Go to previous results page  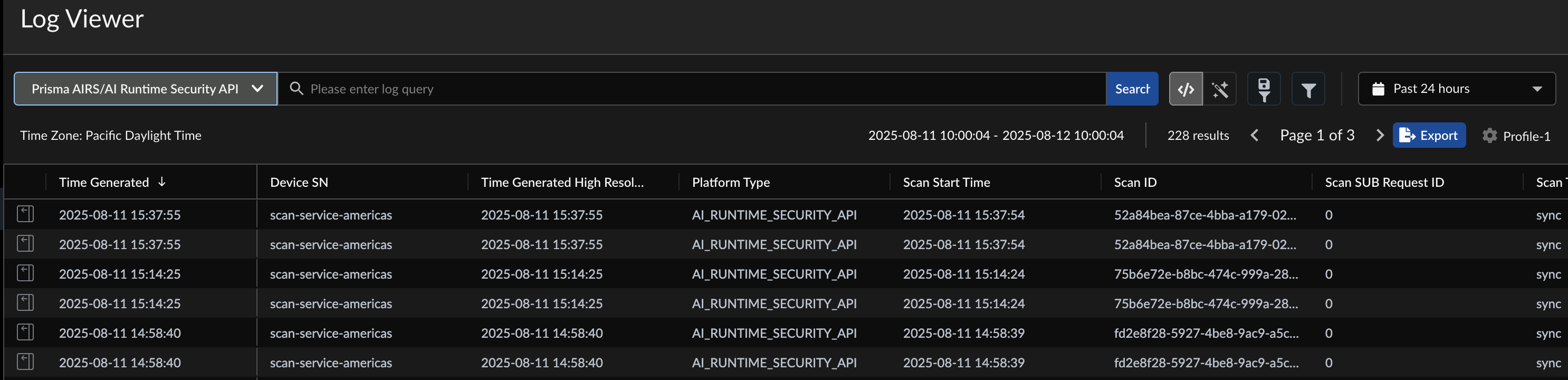pos(1255,135)
